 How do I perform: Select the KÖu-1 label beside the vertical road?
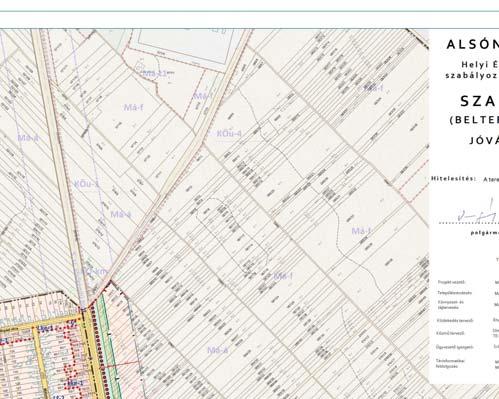coord(86,184)
